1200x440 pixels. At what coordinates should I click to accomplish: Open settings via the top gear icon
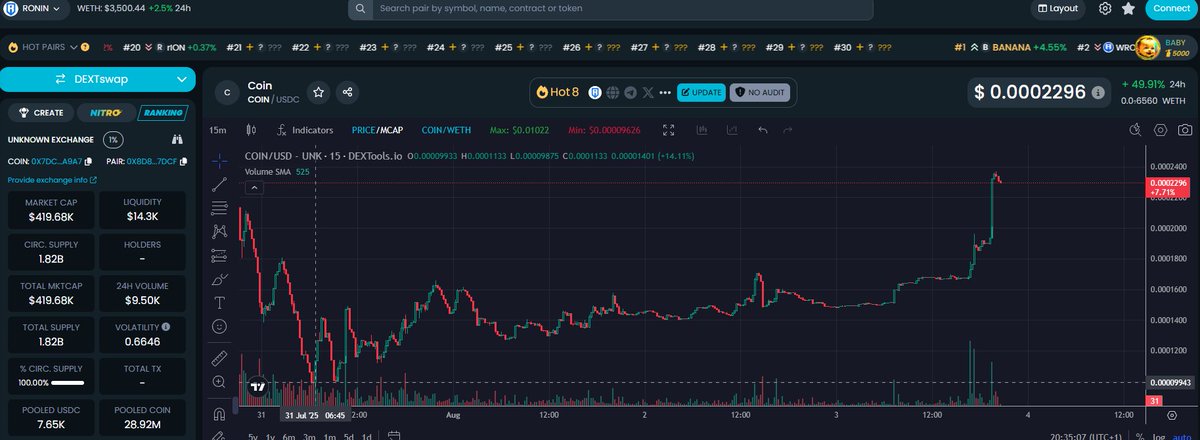click(x=1105, y=8)
